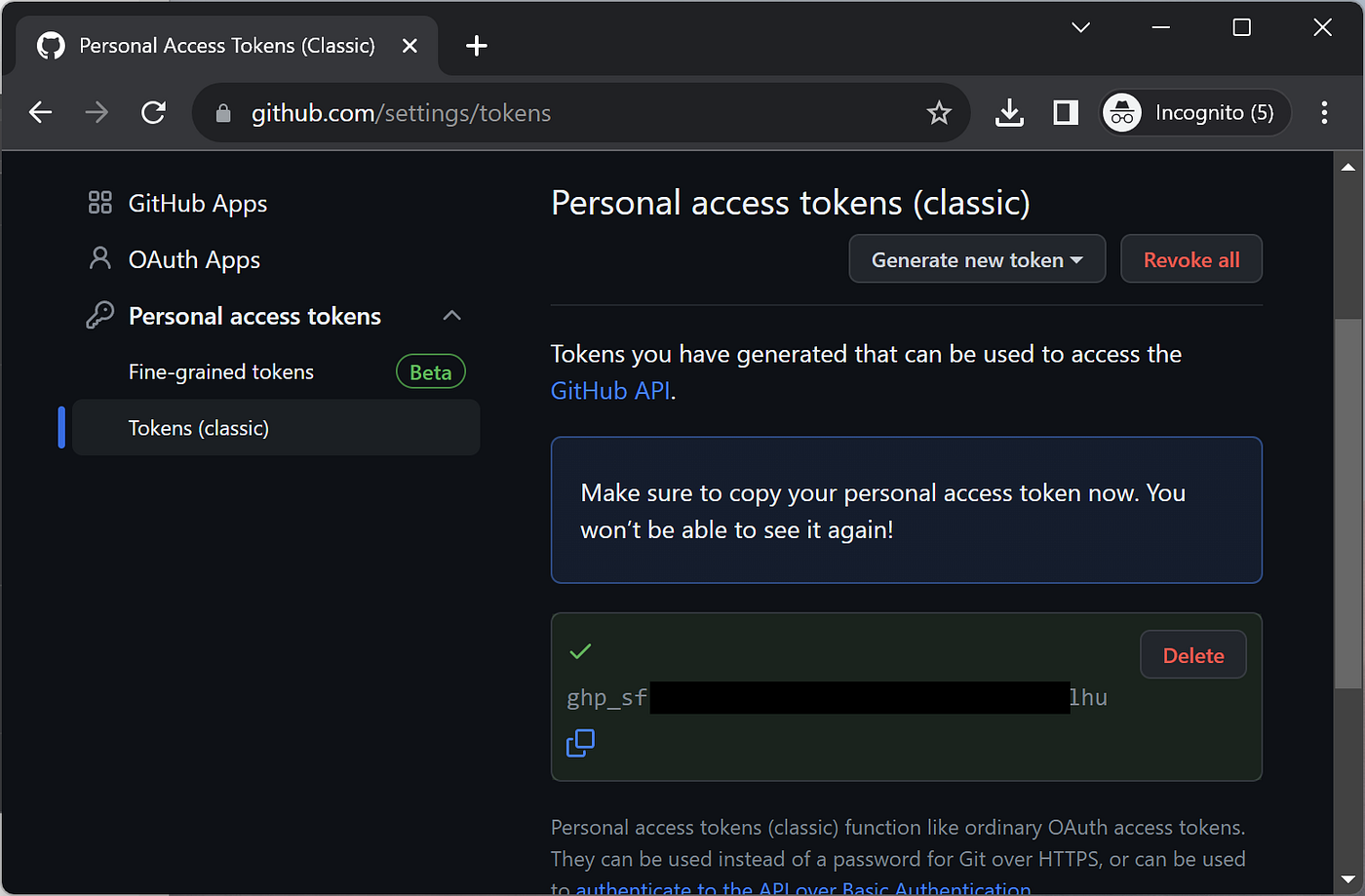Open the Chrome three-dot menu
1365x896 pixels.
pos(1323,113)
